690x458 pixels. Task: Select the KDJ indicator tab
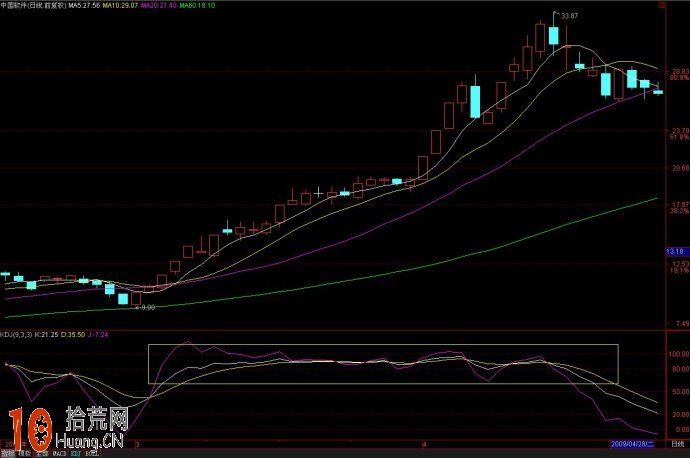tap(76, 454)
